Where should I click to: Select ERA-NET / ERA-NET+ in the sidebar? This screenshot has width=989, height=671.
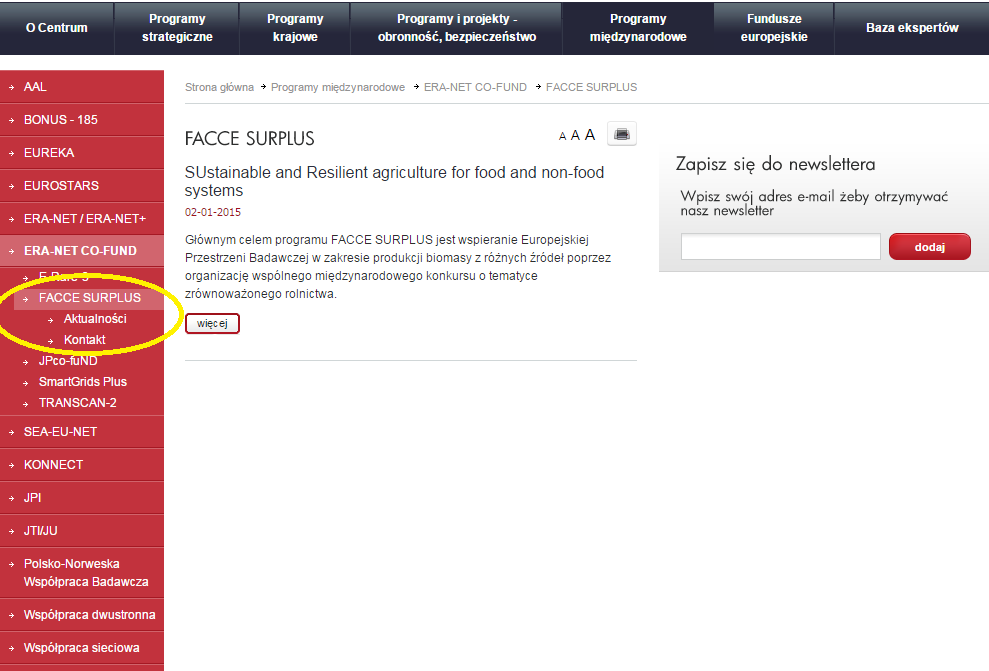pyautogui.click(x=82, y=218)
